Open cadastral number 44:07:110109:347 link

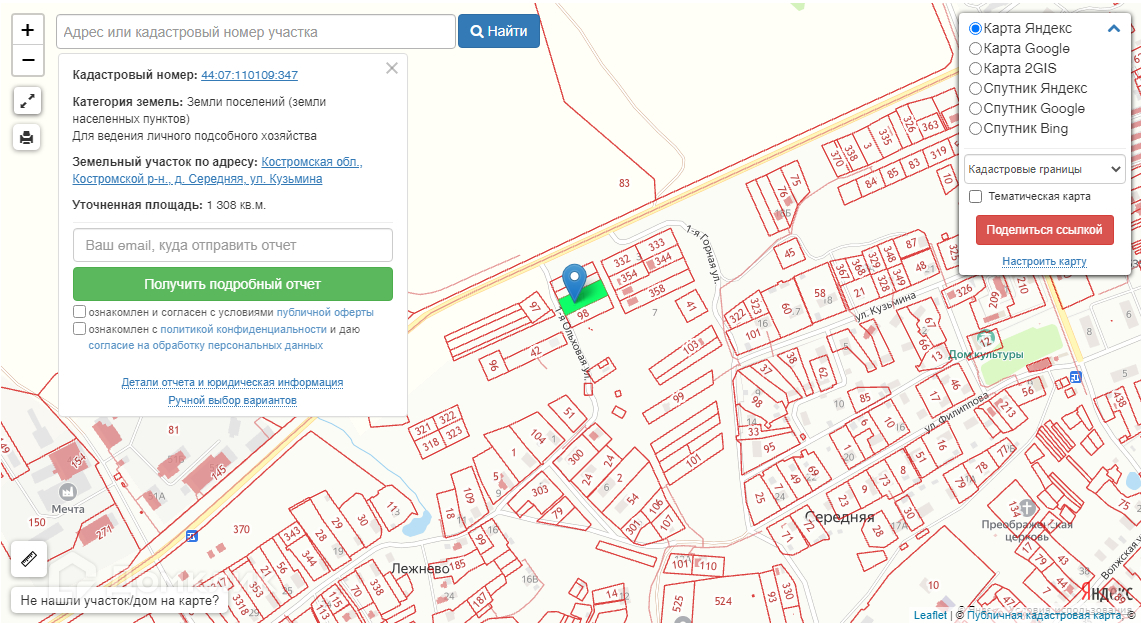pos(249,75)
